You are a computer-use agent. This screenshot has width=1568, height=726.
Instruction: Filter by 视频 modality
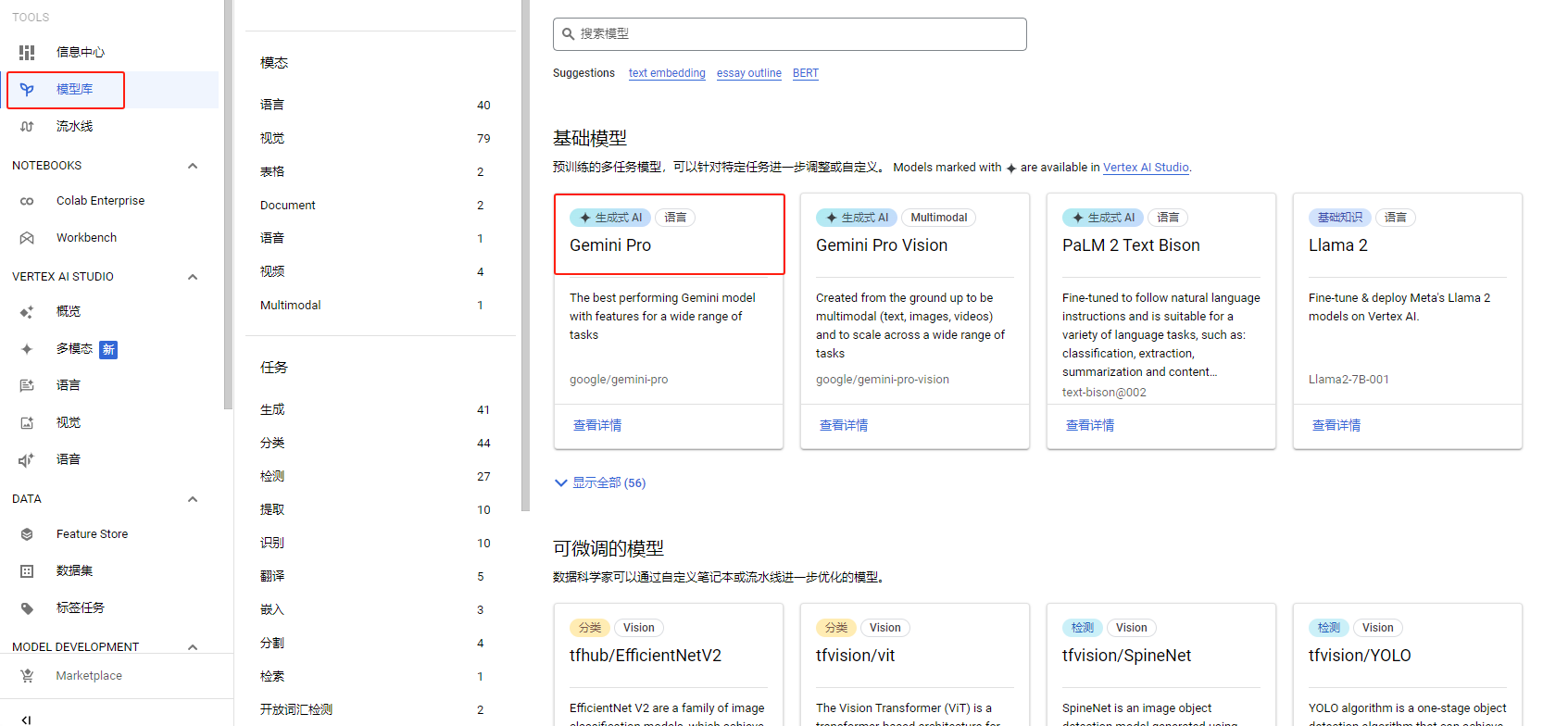tap(375, 271)
